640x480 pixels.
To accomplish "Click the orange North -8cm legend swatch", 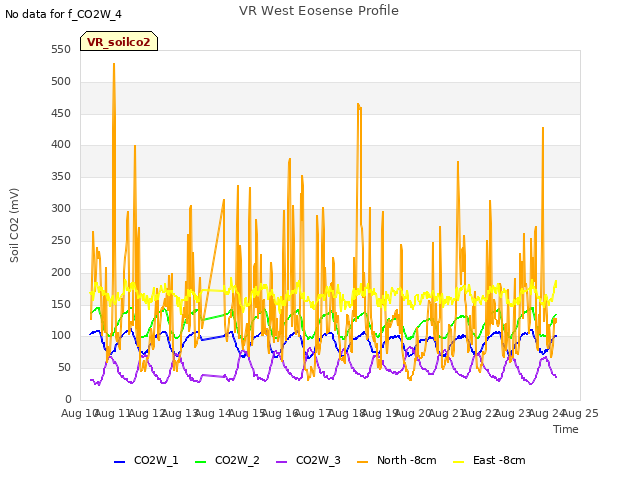I will pos(362,462).
